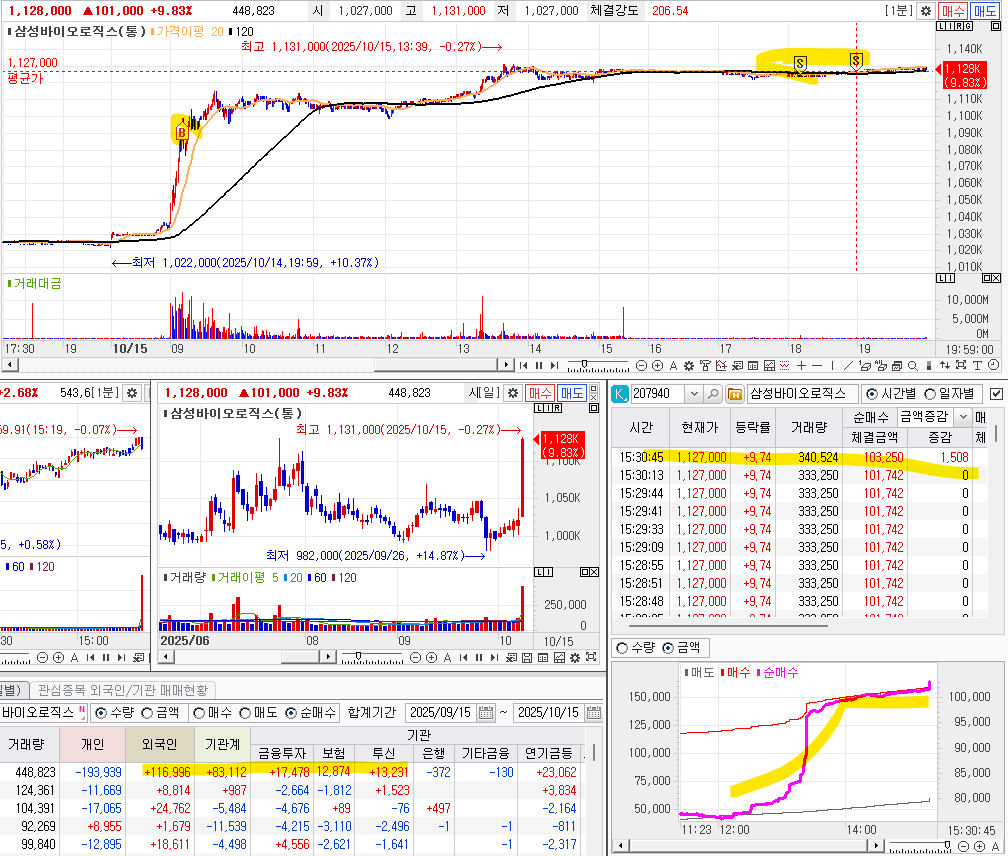Screen dimensions: 1008x856
Task: Click the B buy marker on main chart
Action: click(181, 133)
